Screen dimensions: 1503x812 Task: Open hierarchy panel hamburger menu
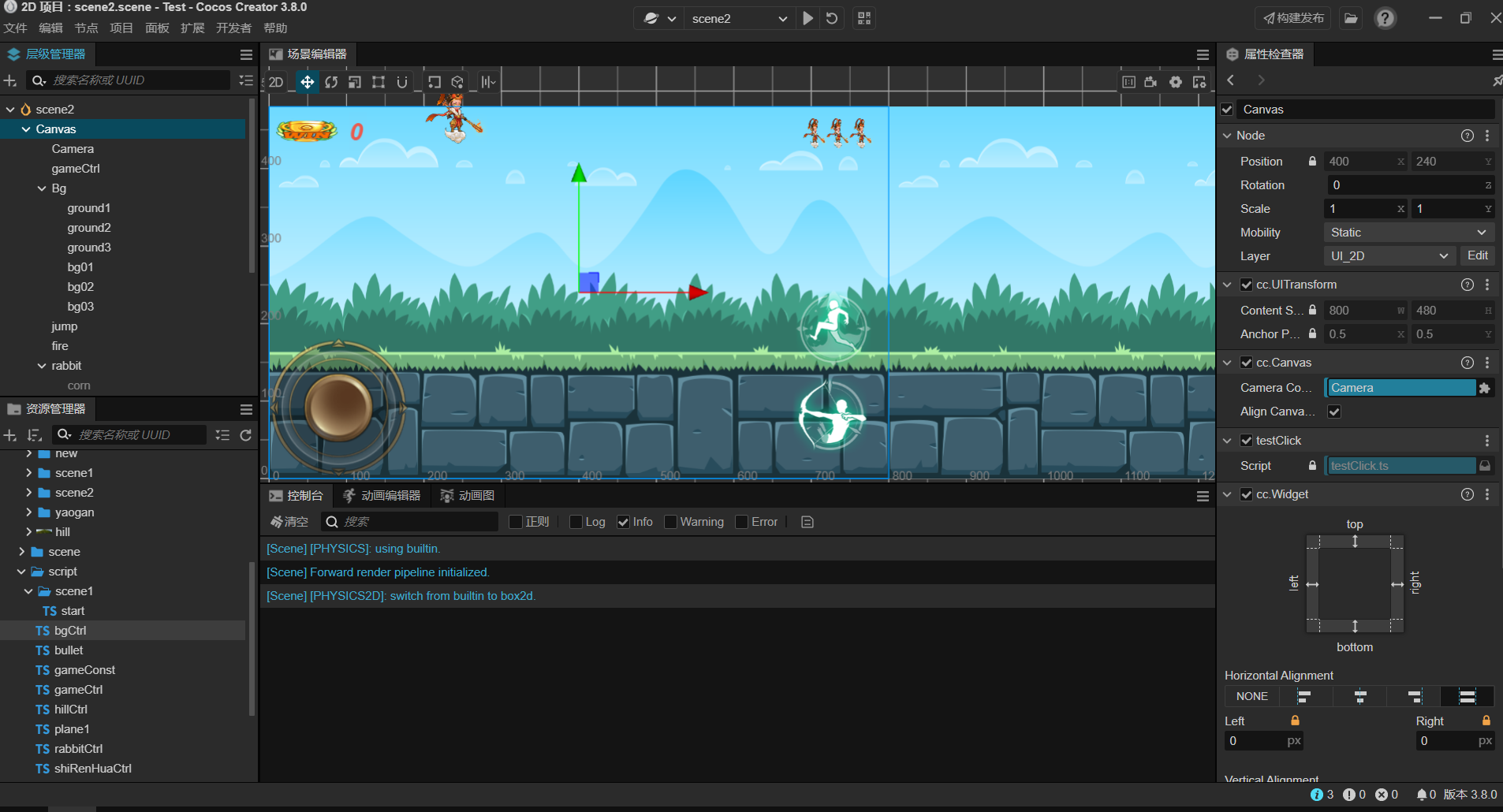pos(246,54)
